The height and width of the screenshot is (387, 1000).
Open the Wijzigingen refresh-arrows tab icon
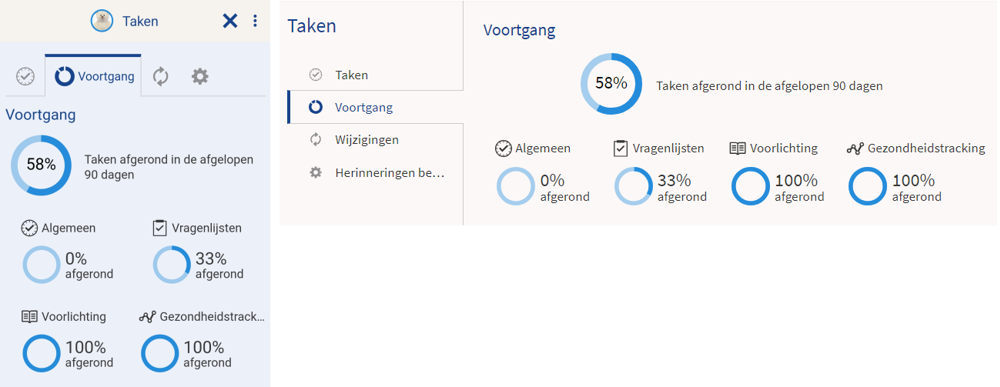160,77
